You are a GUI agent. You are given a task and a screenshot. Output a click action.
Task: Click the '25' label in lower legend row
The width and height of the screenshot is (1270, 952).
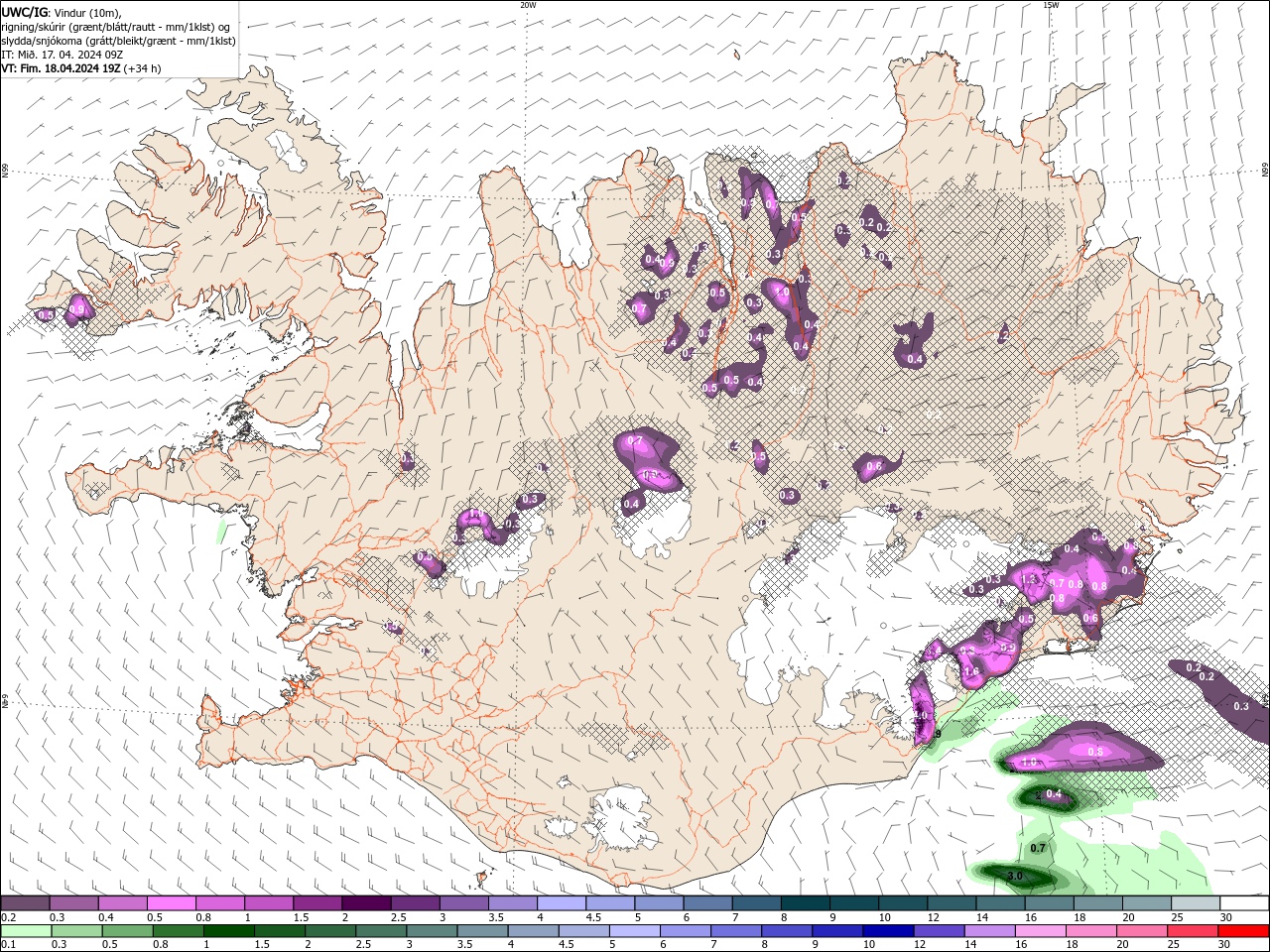[x=1174, y=945]
